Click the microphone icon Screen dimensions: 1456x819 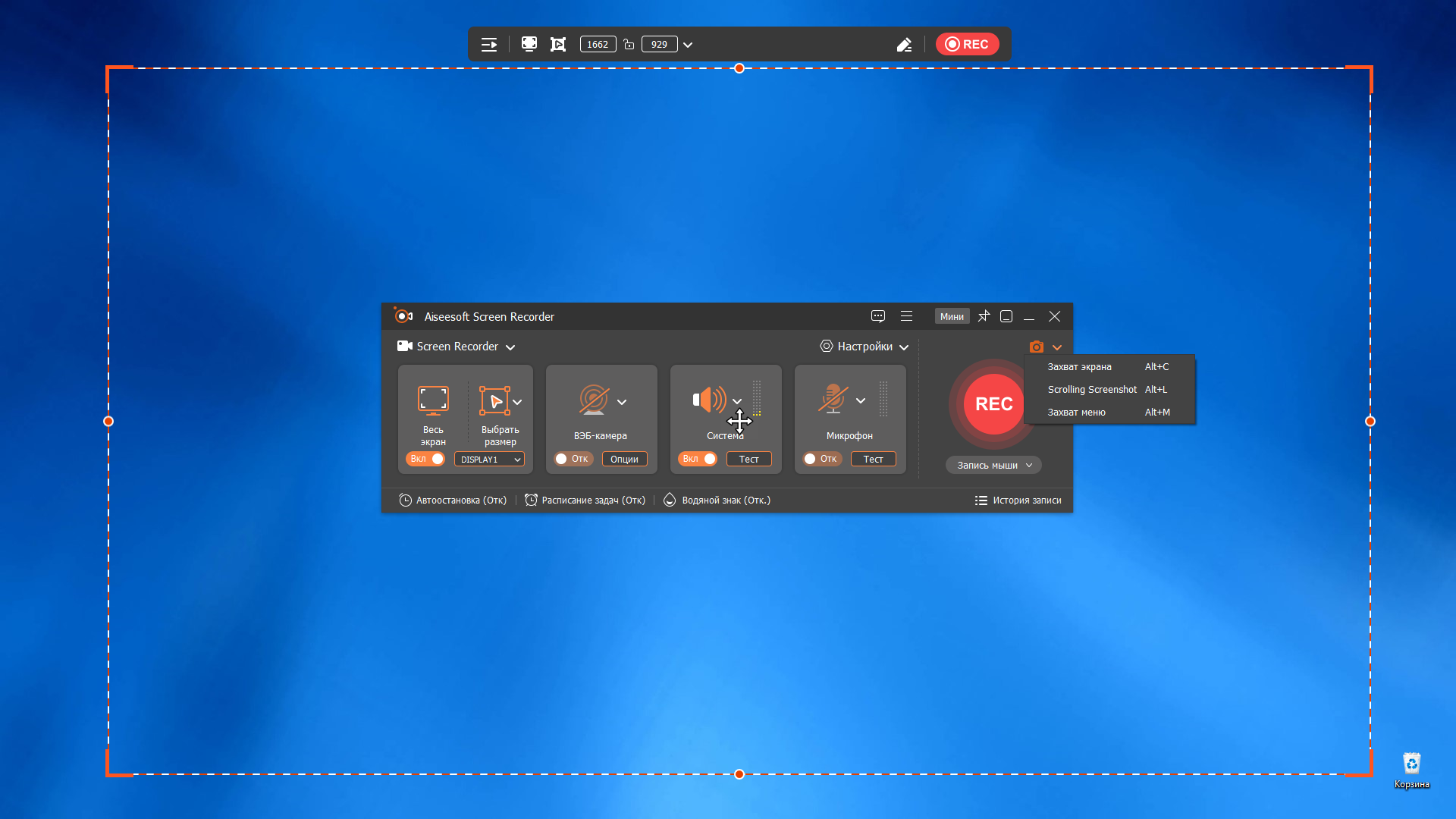[833, 399]
